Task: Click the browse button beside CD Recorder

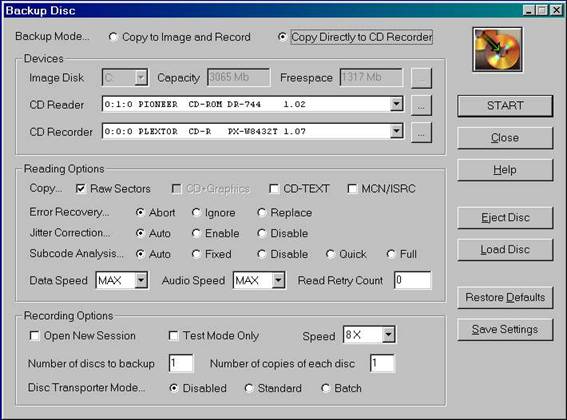Action: (421, 132)
